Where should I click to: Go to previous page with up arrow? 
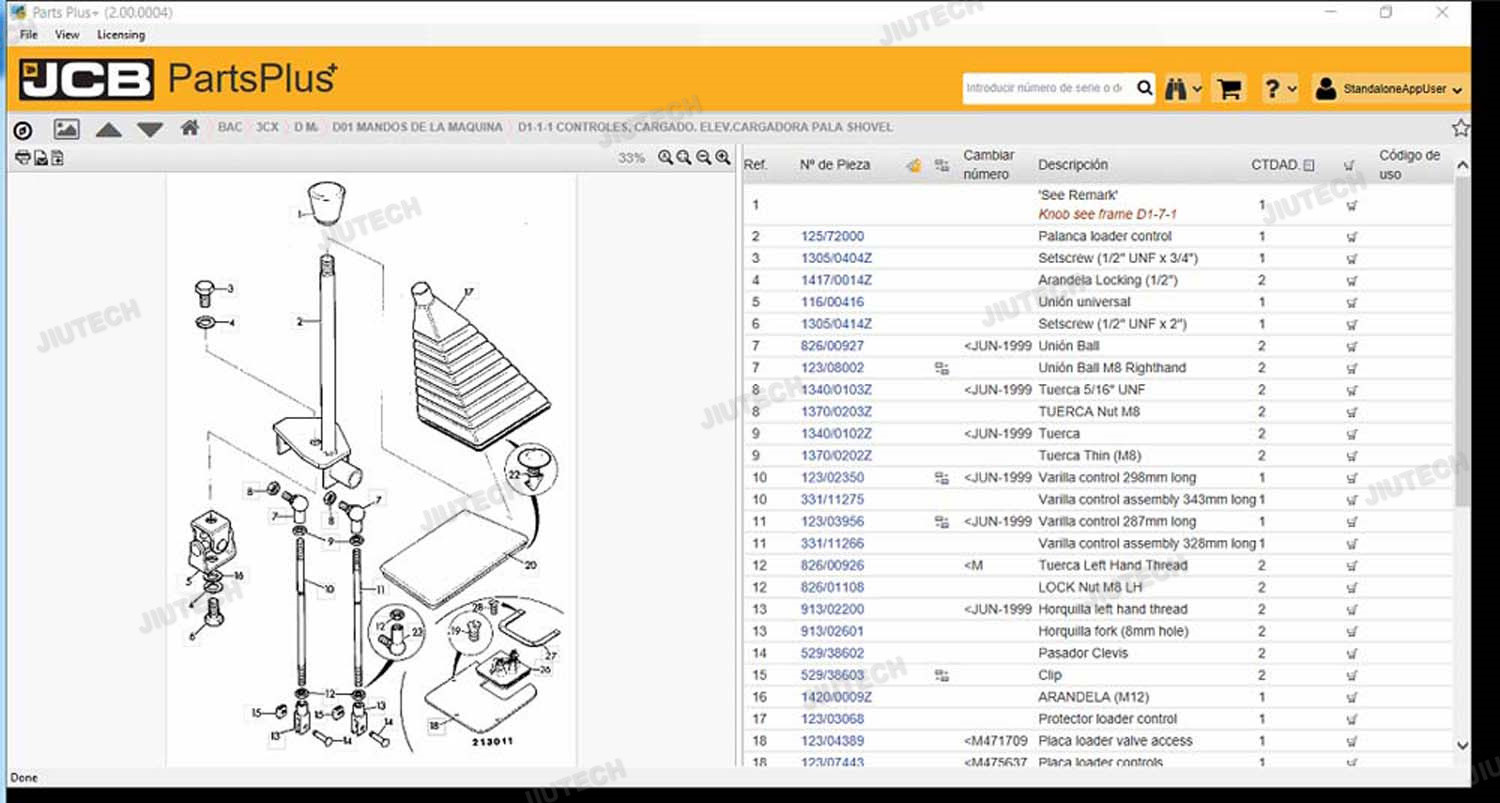108,129
